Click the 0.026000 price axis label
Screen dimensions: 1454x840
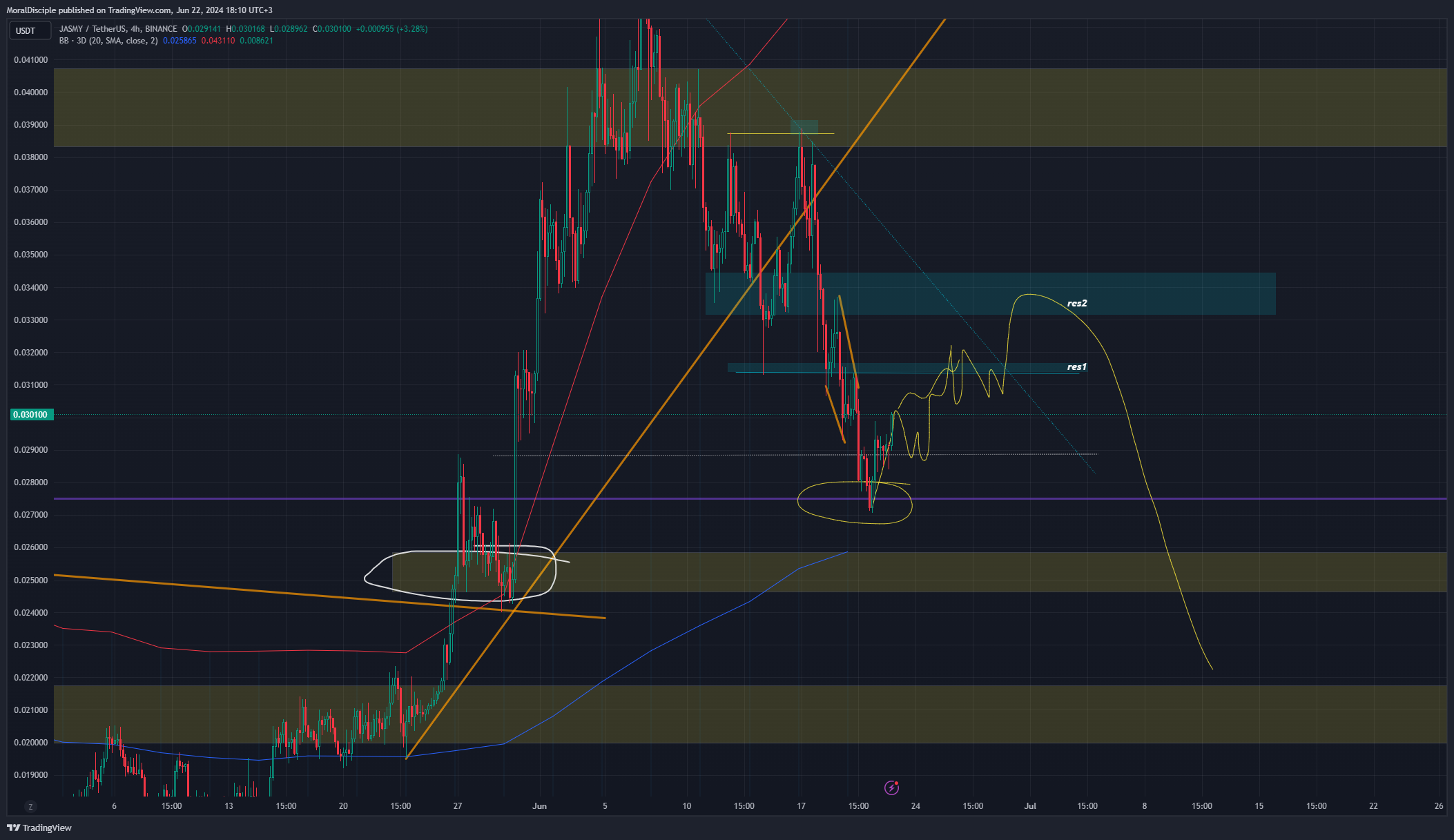pyautogui.click(x=31, y=547)
